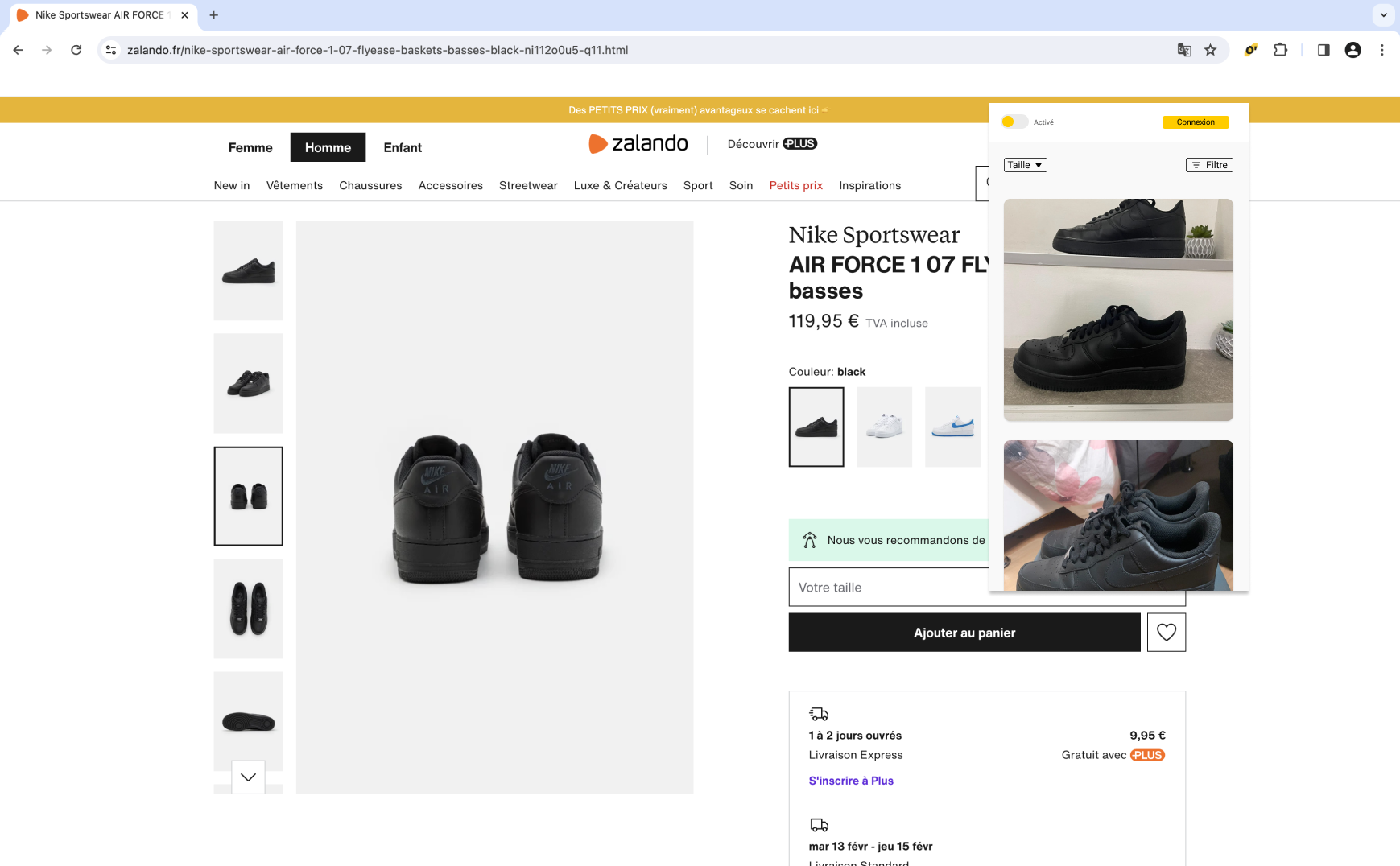The height and width of the screenshot is (866, 1400).
Task: Click Ajouter au panier button
Action: point(964,633)
